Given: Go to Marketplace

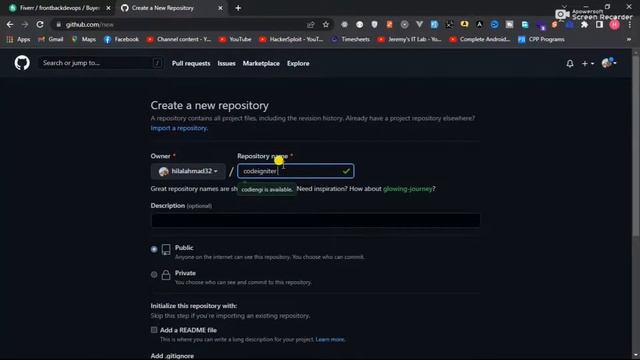Looking at the screenshot, I should click(261, 63).
